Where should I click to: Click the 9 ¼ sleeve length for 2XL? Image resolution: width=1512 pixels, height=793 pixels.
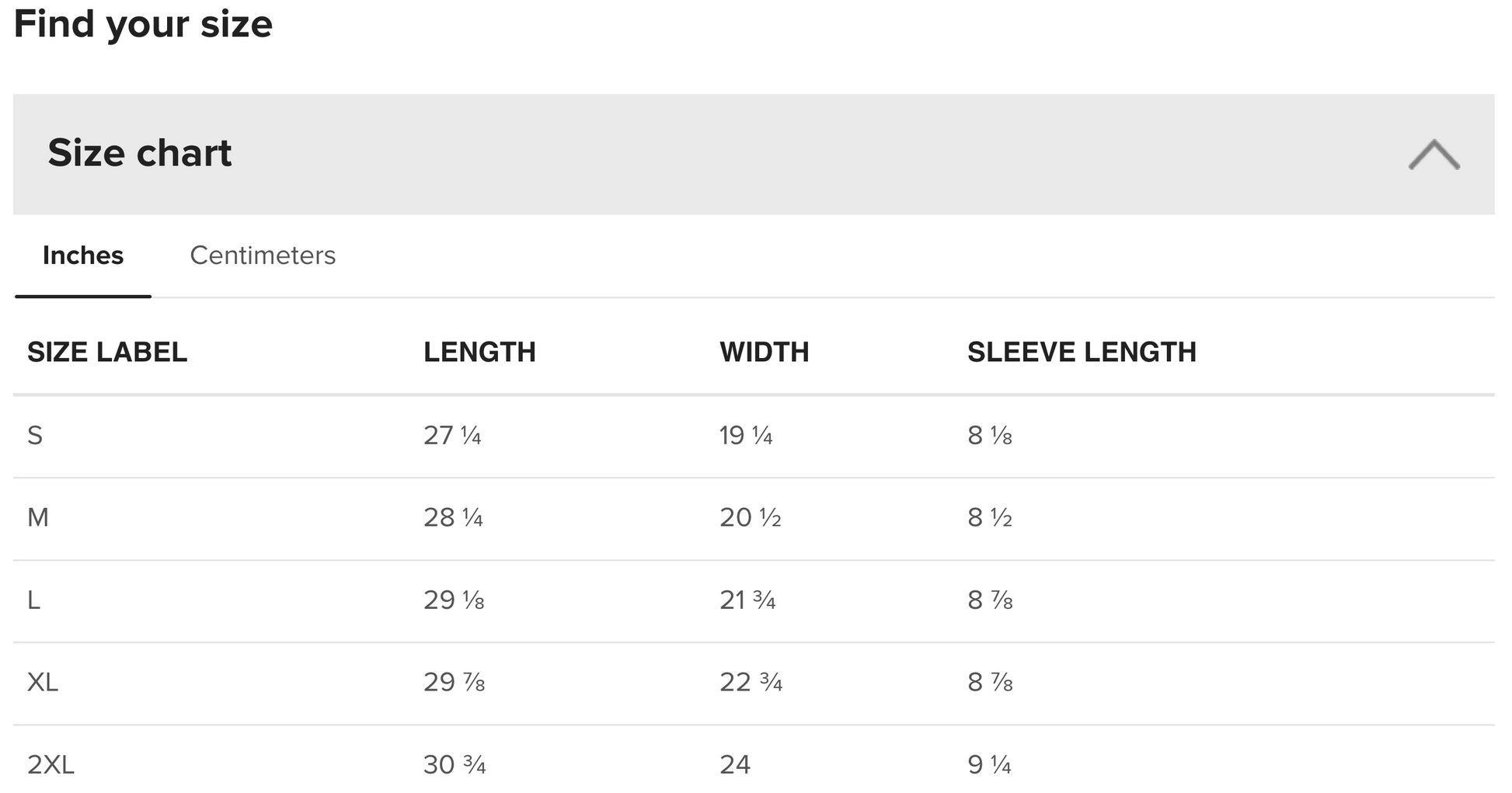tap(989, 765)
